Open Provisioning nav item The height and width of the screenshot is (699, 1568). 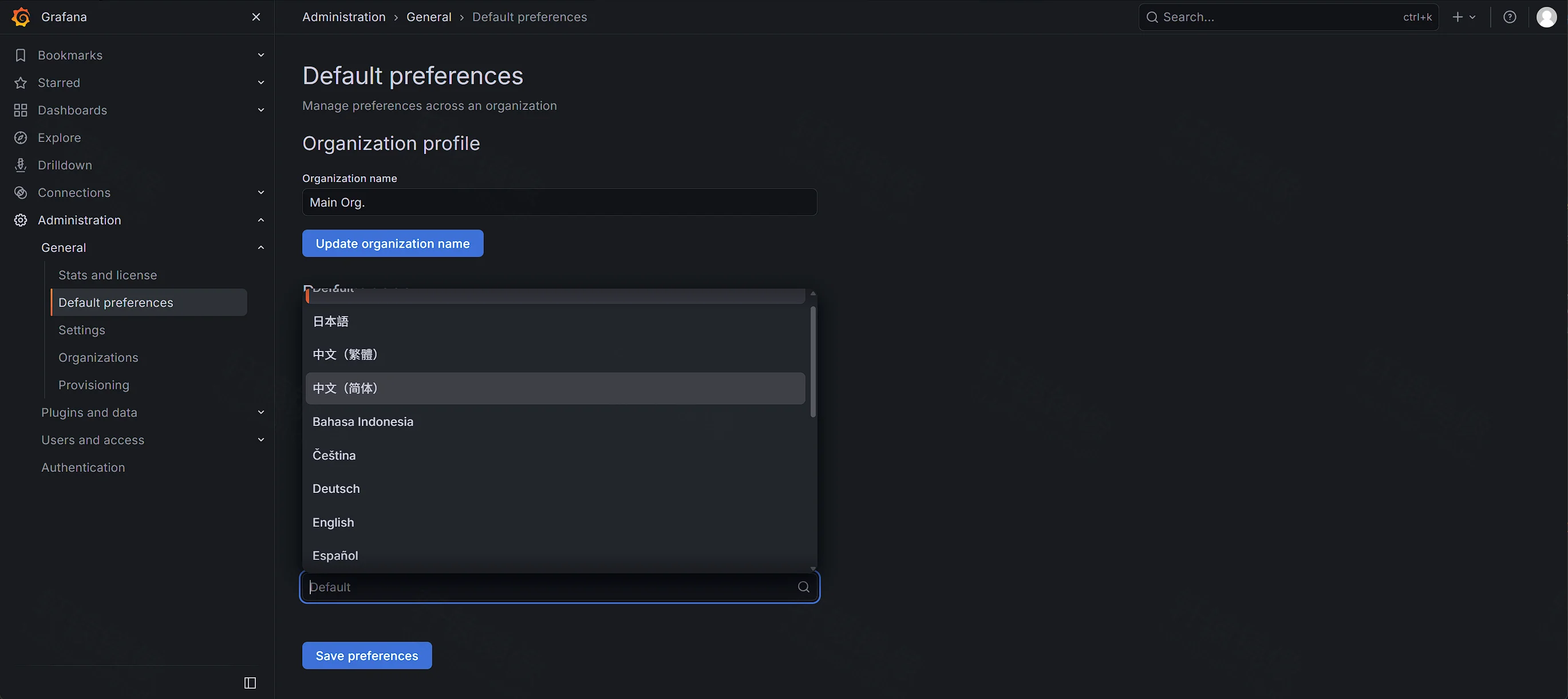(x=94, y=385)
